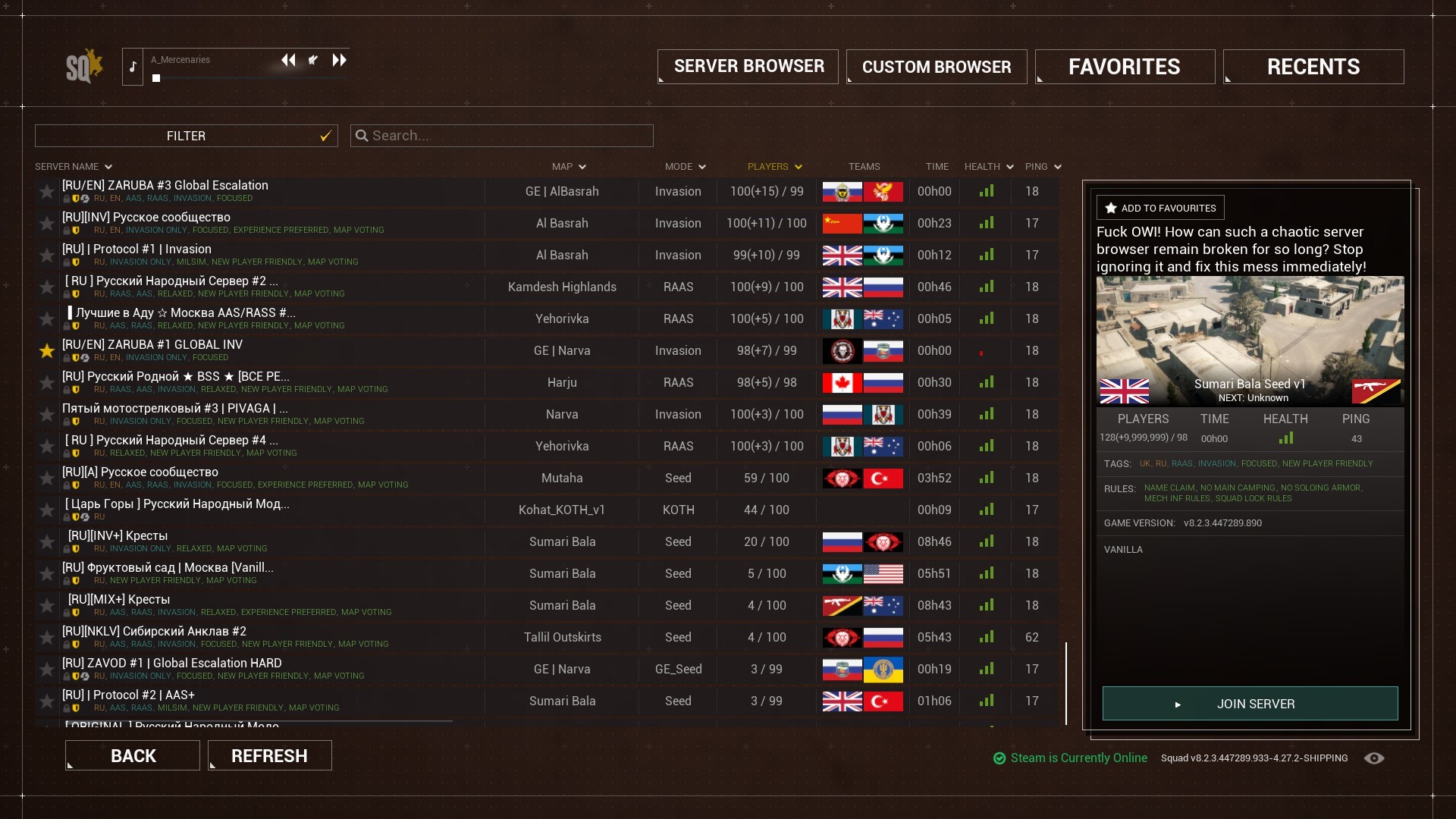Select the Царь Горы KOTH server row
The width and height of the screenshot is (1456, 819).
pos(547,510)
